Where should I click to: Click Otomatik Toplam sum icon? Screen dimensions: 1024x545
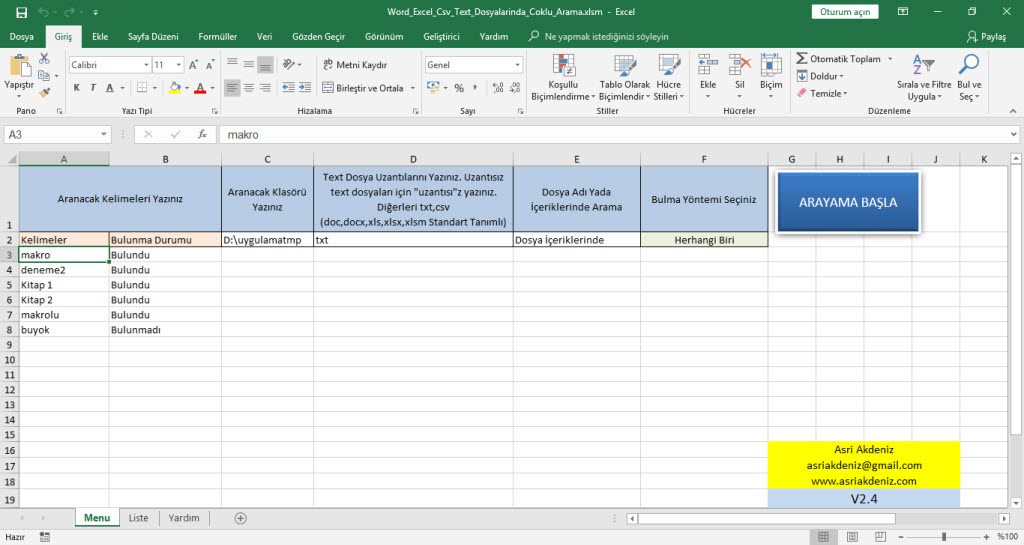pyautogui.click(x=802, y=59)
